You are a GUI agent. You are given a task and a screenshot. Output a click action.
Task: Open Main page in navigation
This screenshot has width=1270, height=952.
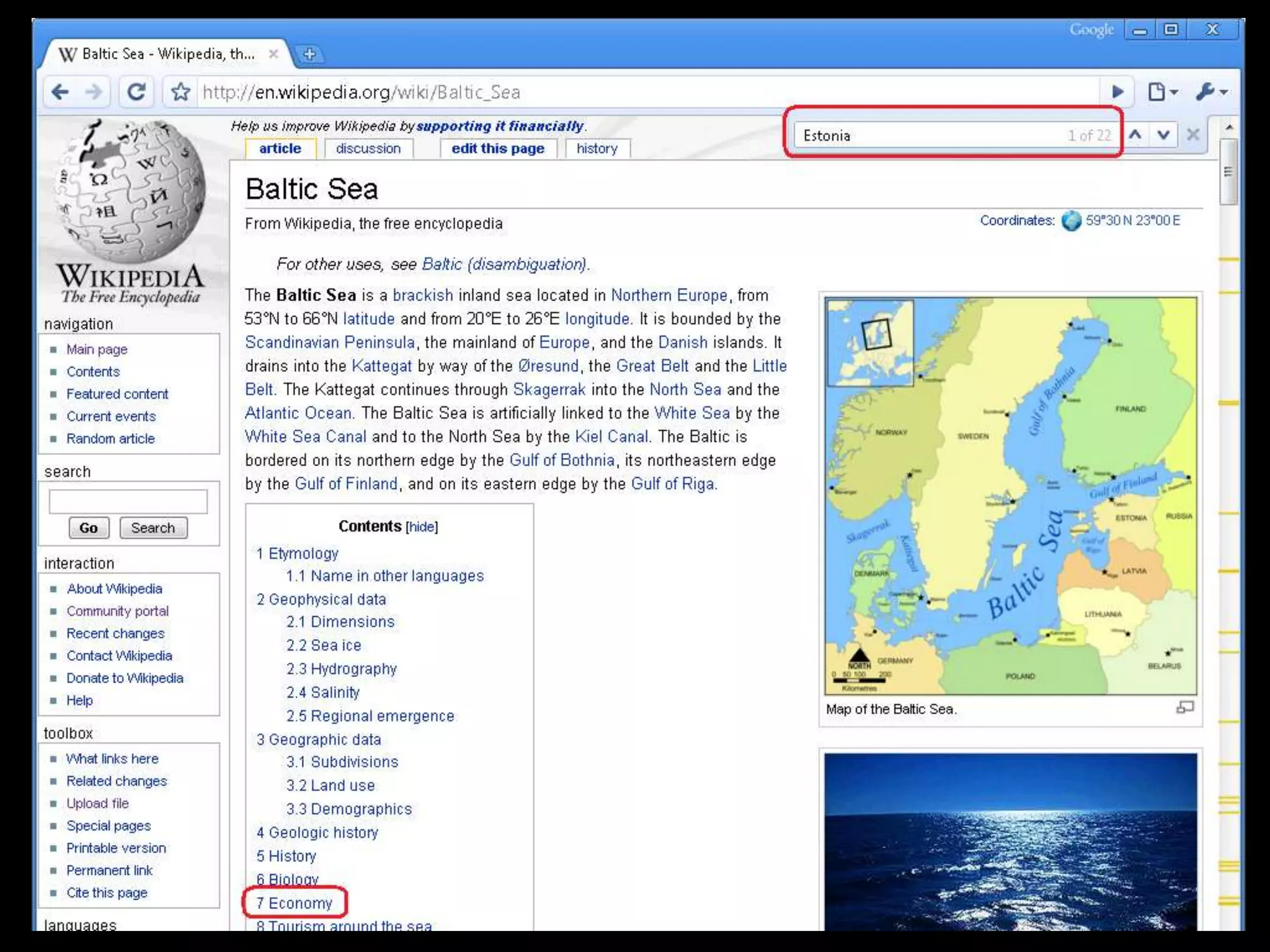97,350
